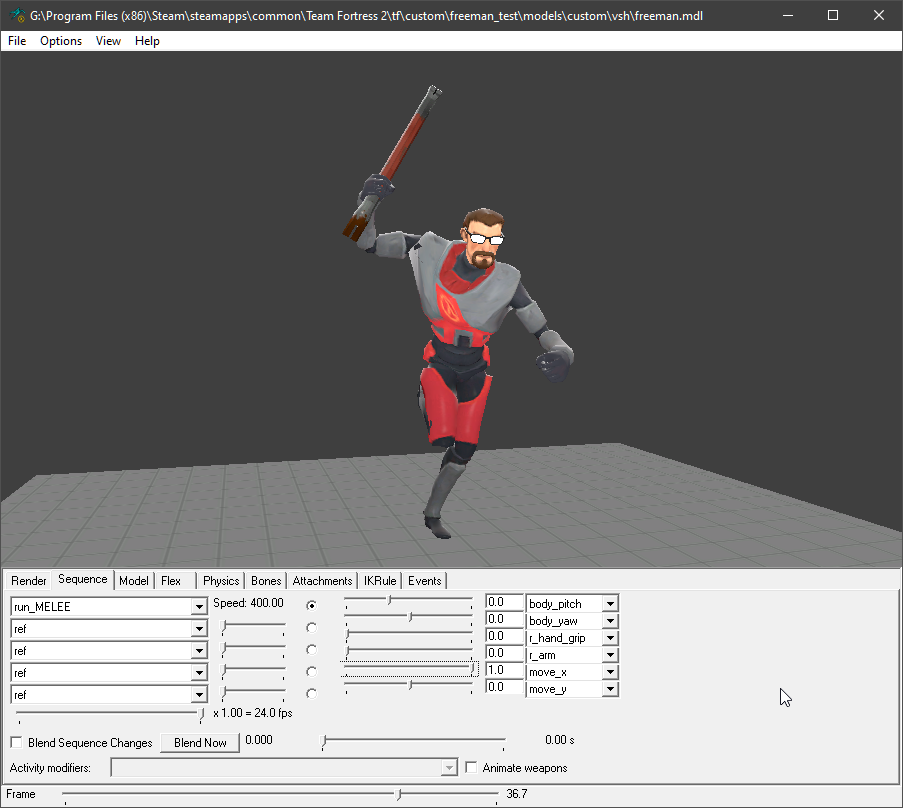This screenshot has height=808, width=903.
Task: Adjust the move_y slider
Action: (408, 686)
